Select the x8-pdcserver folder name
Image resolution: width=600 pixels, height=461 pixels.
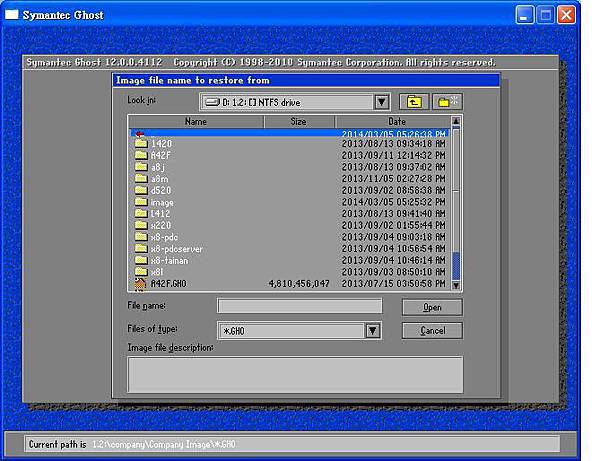tap(176, 249)
